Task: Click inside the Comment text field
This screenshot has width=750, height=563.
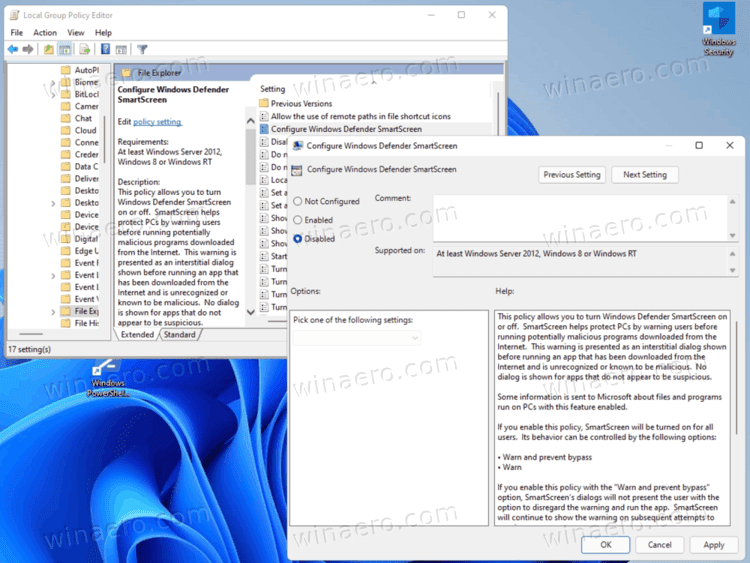Action: click(580, 218)
